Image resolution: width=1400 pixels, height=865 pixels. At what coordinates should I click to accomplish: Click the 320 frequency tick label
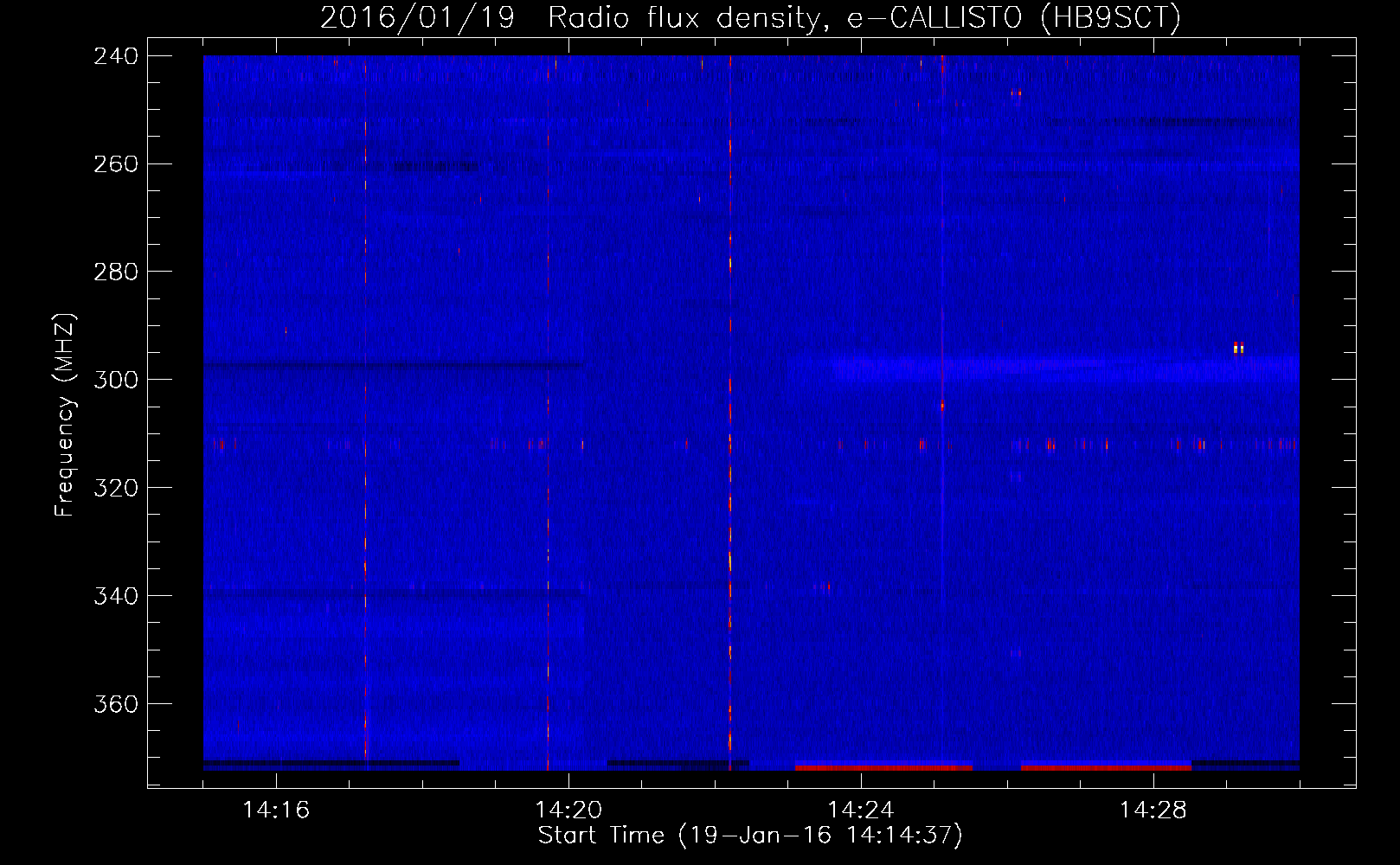[116, 488]
